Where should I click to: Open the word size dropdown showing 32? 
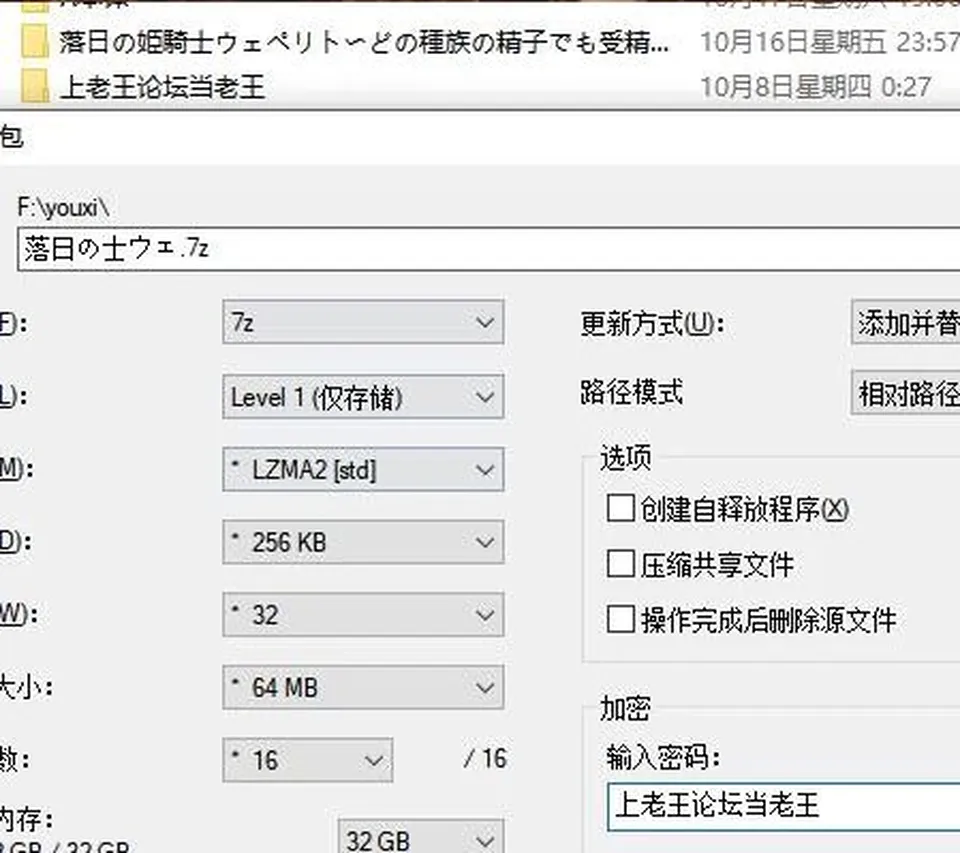[x=363, y=614]
